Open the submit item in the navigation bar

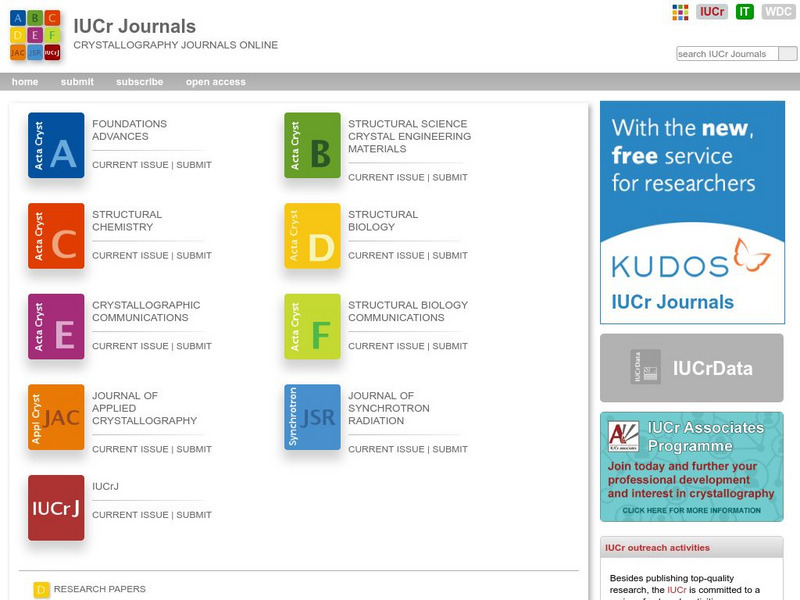(80, 81)
